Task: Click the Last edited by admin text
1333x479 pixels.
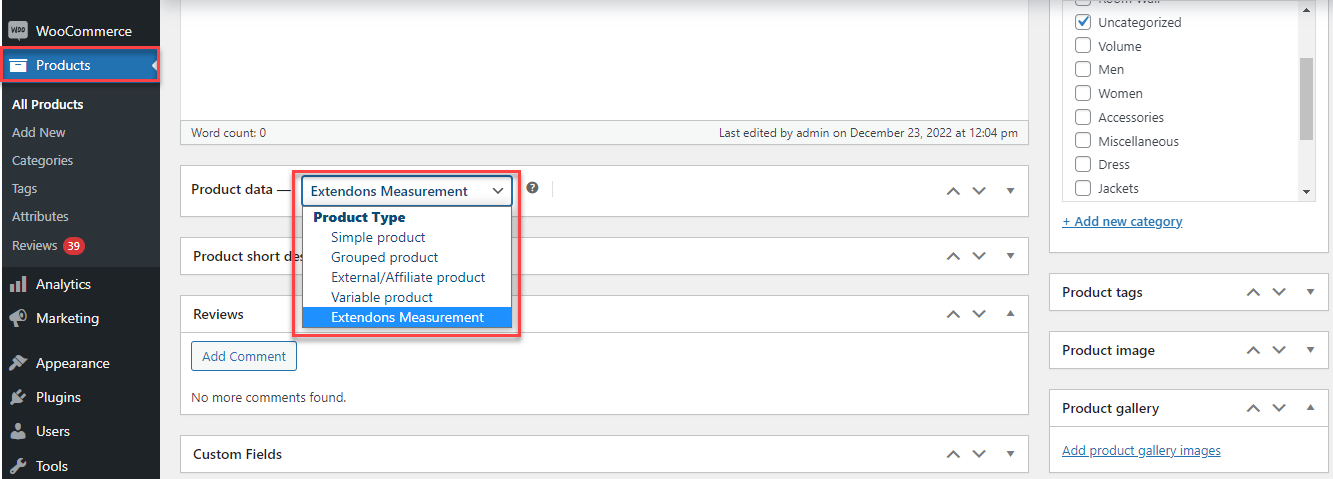Action: [868, 132]
